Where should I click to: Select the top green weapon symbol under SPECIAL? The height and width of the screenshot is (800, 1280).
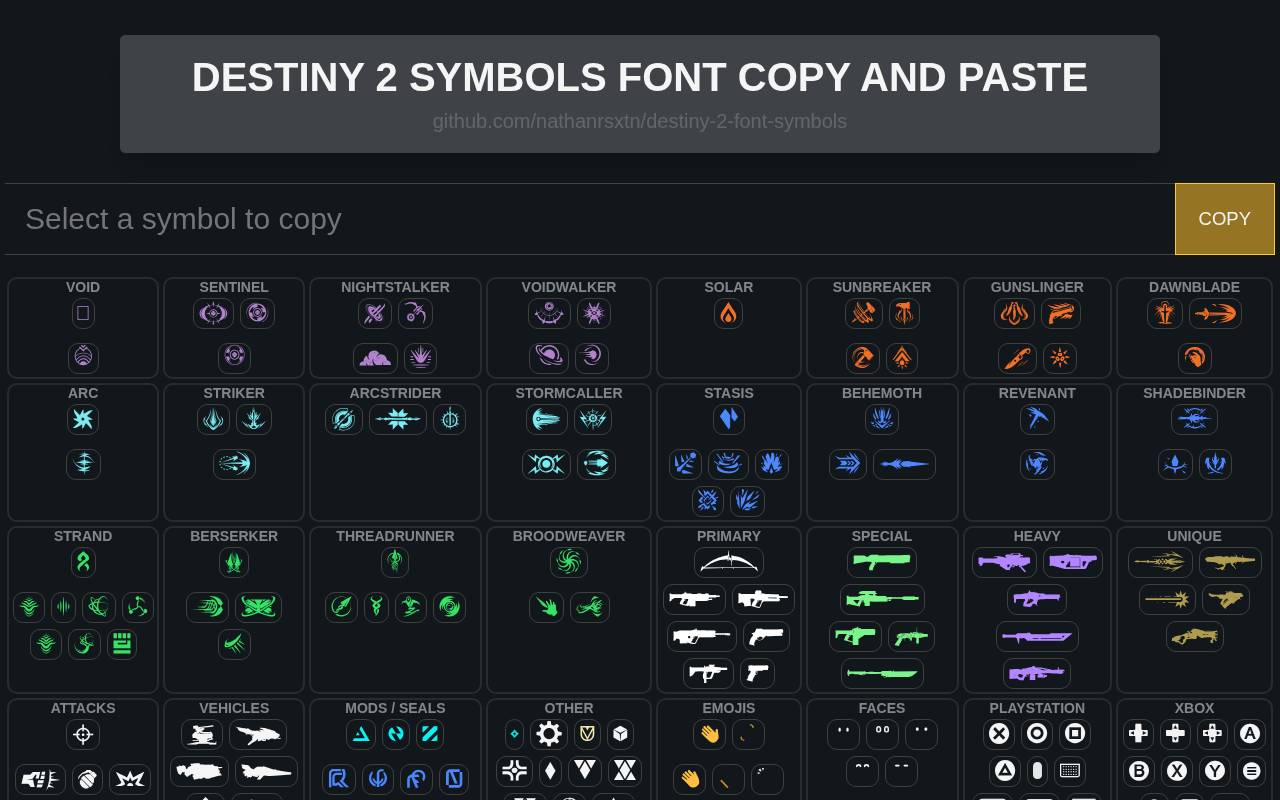pos(882,563)
